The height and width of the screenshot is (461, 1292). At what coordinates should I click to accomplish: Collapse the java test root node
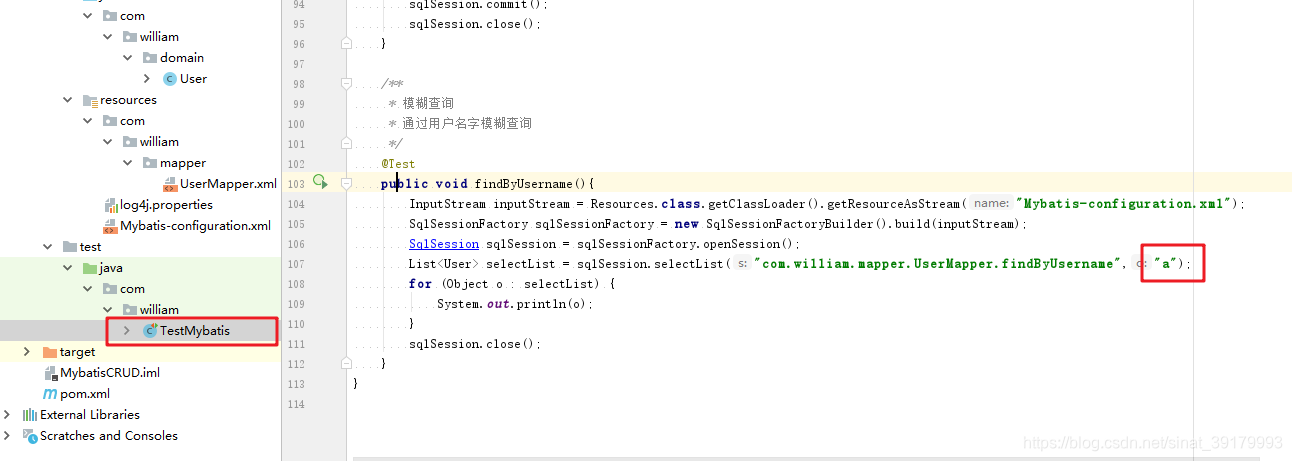68,268
